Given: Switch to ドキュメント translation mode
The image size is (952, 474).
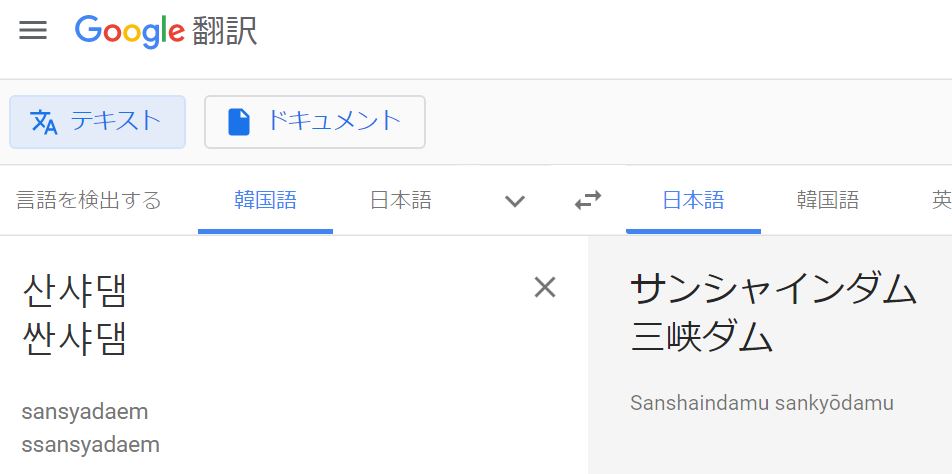Looking at the screenshot, I should tap(314, 122).
